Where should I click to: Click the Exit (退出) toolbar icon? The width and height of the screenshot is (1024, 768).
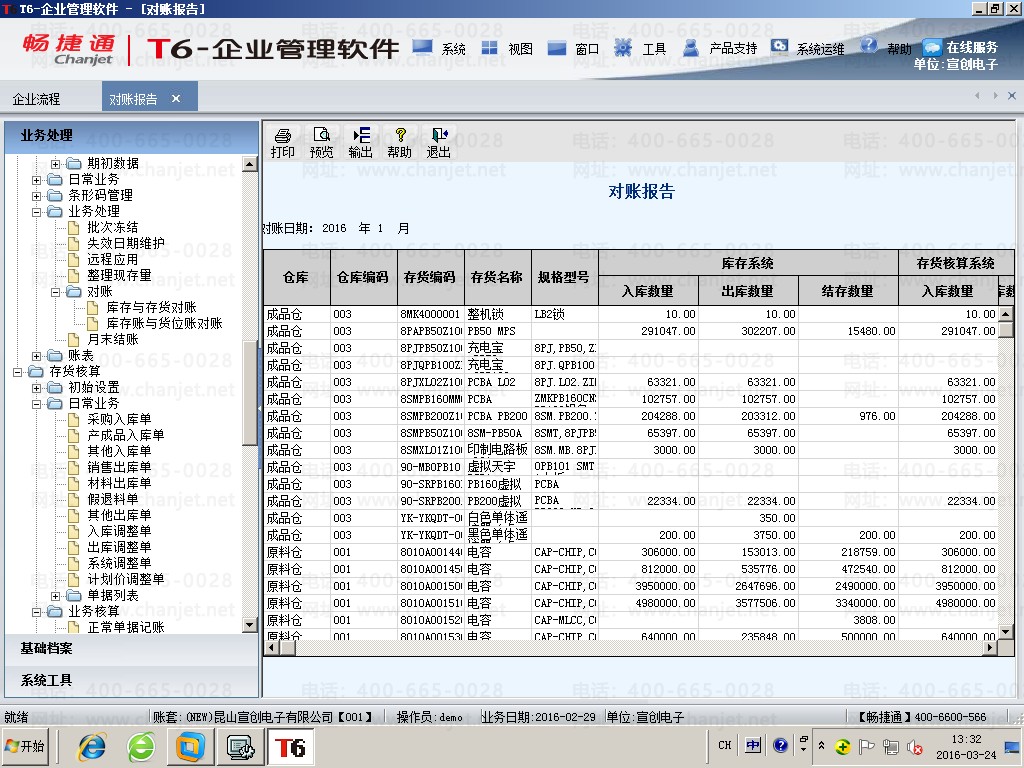tap(438, 142)
